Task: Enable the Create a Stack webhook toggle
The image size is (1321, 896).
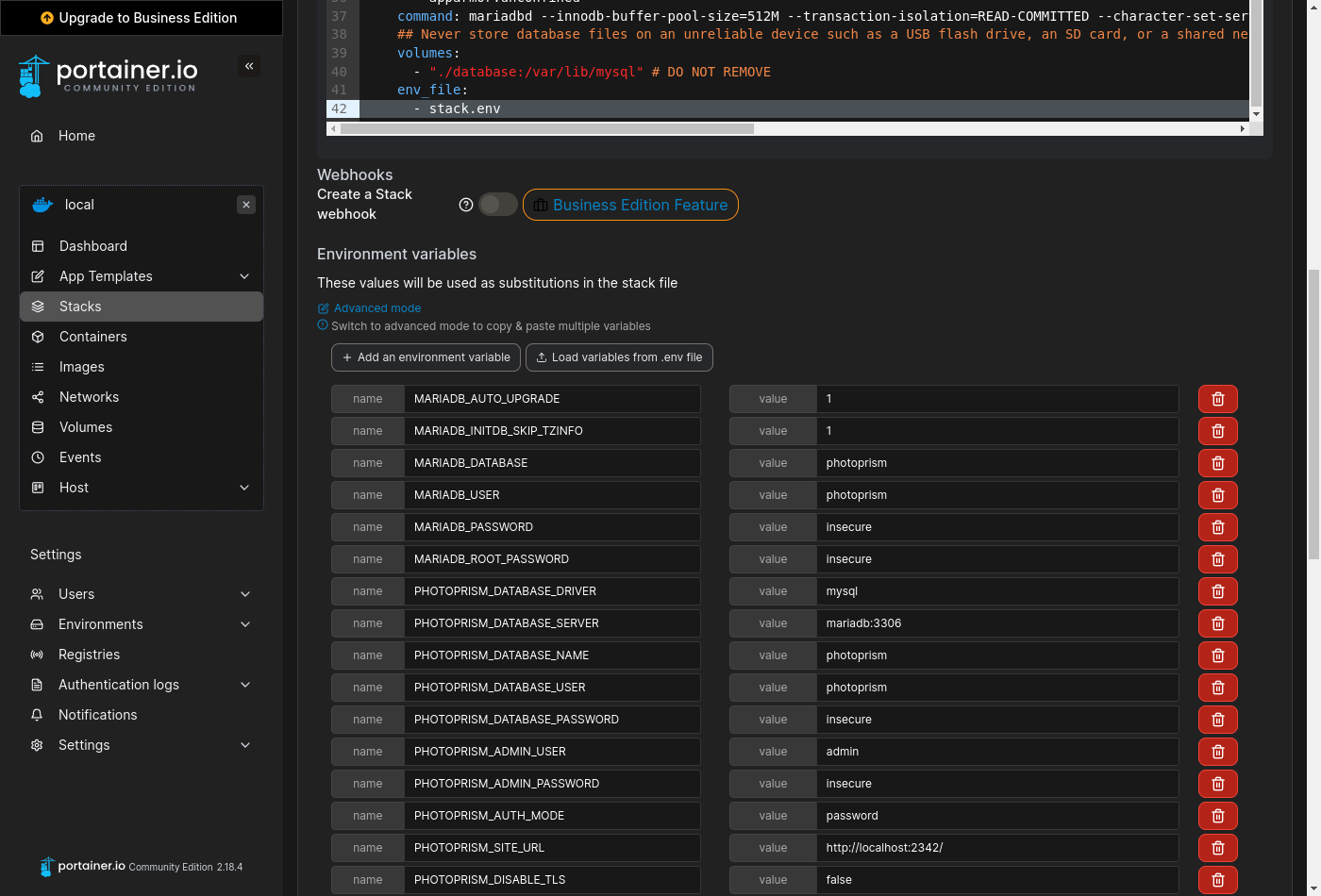Action: coord(498,204)
